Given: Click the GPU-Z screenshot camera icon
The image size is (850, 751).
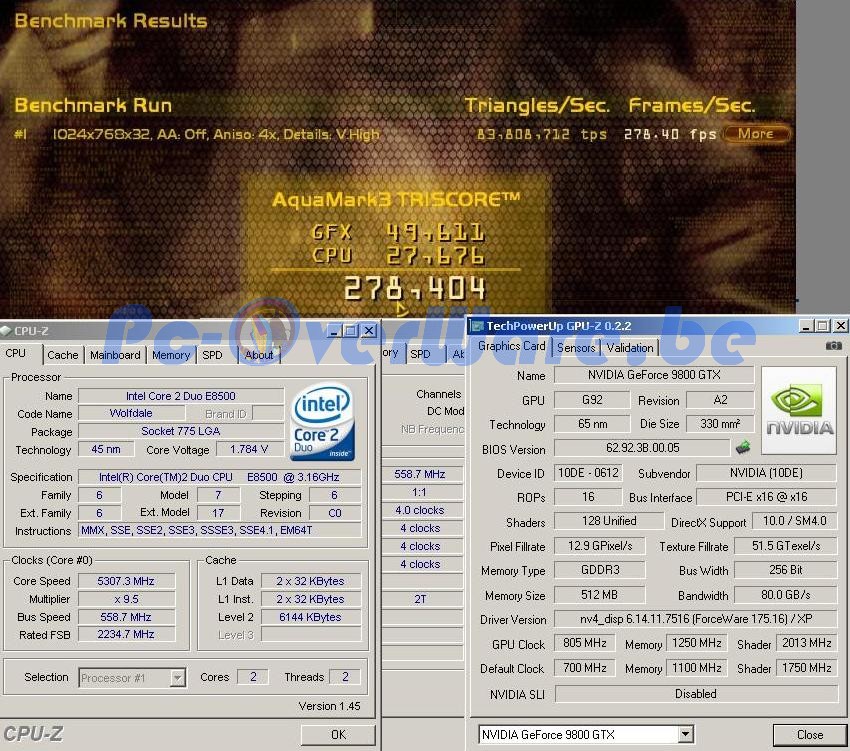Looking at the screenshot, I should point(833,346).
